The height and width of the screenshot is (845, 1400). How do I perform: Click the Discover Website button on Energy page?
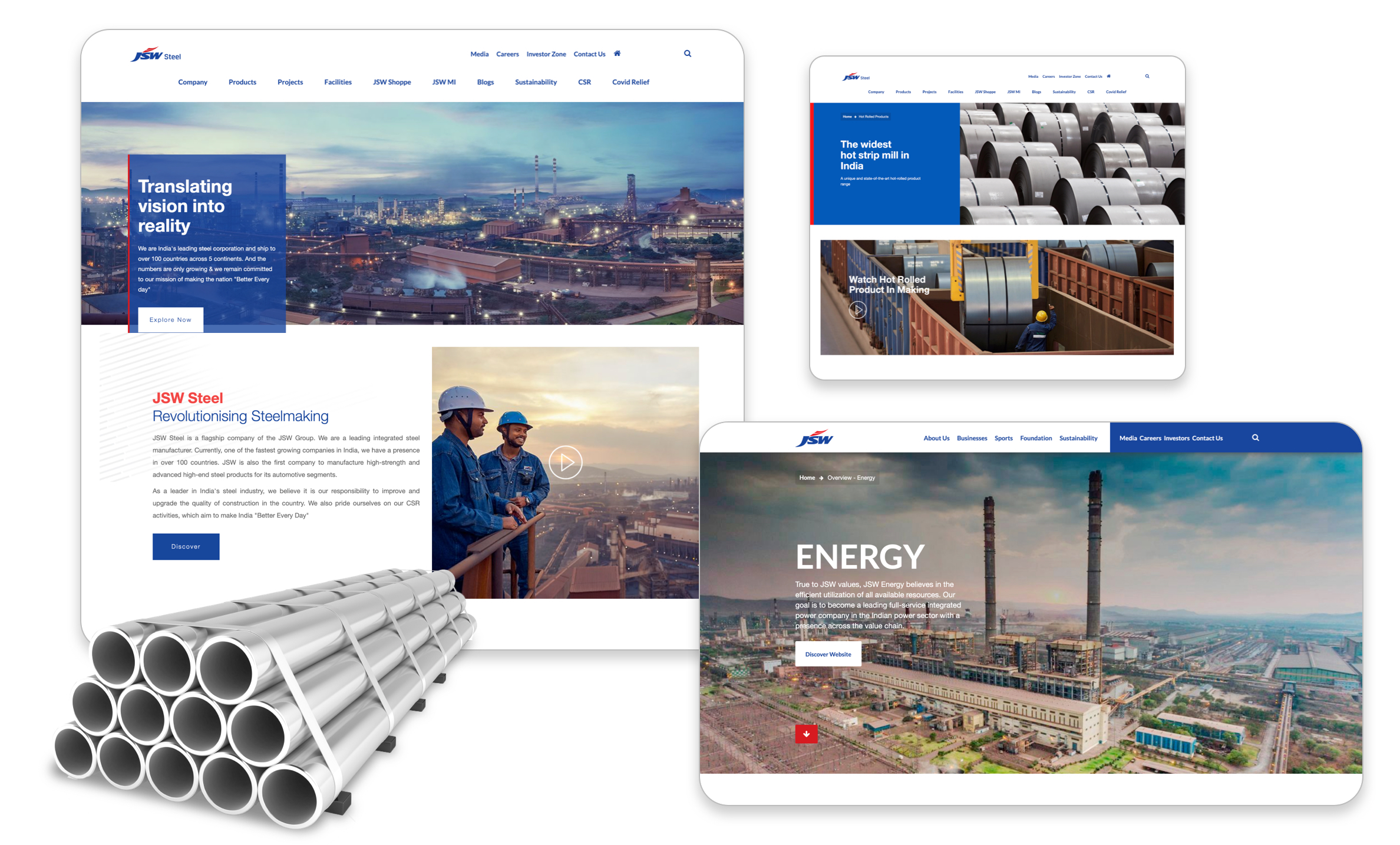point(828,654)
